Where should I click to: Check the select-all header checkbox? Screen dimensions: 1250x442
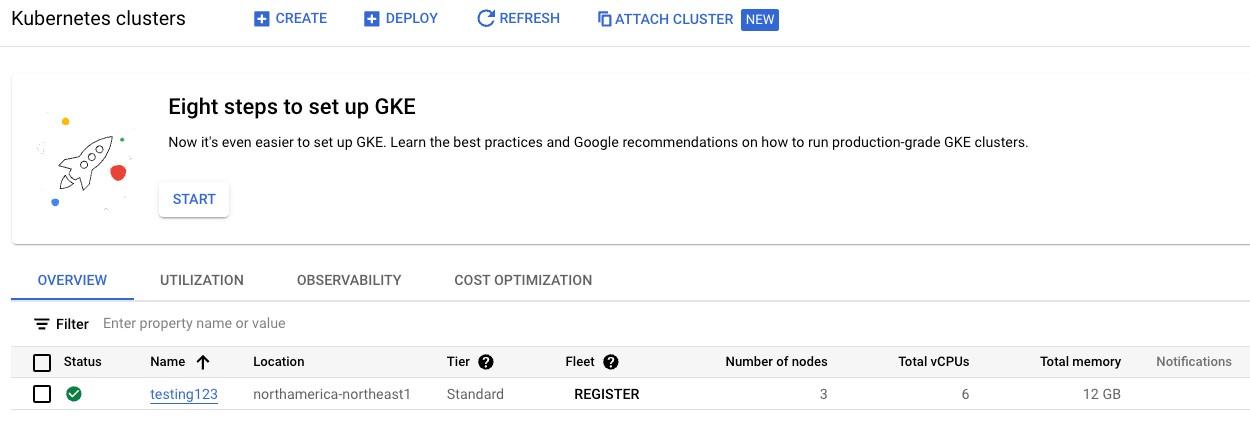42,362
